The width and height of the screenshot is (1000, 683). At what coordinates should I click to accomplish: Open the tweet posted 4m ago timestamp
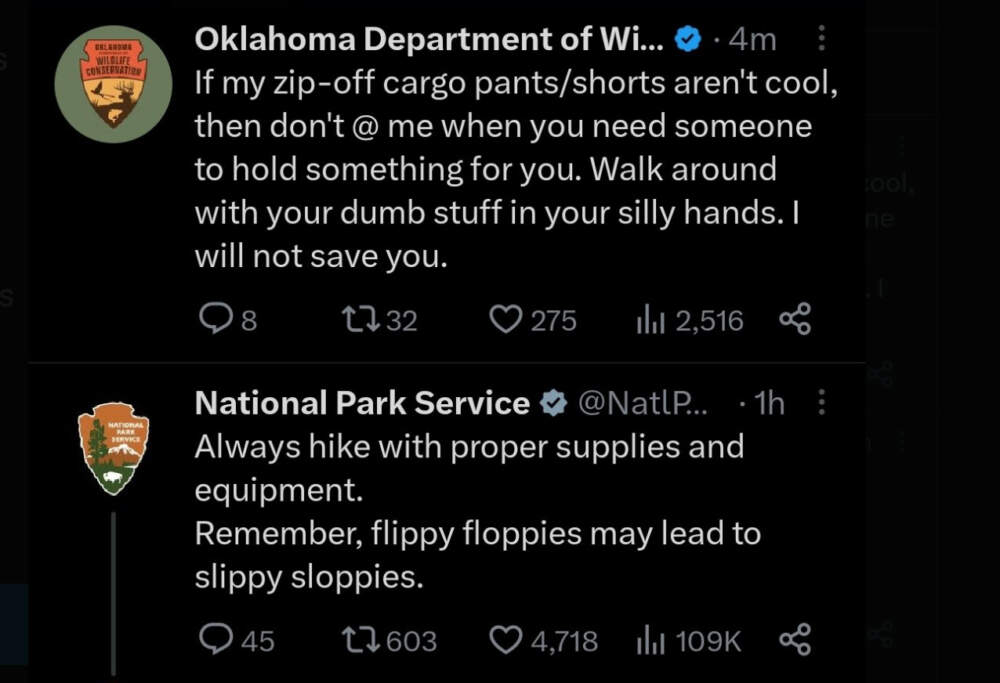click(752, 40)
